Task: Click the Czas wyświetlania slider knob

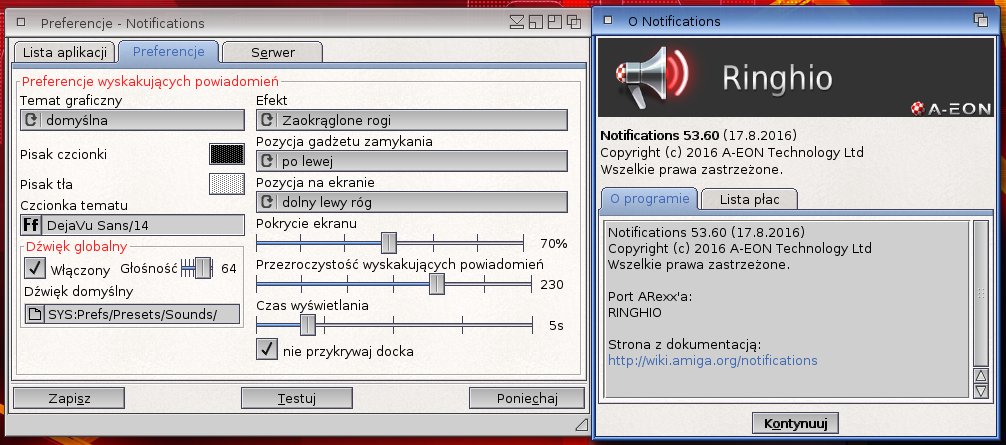Action: (308, 325)
